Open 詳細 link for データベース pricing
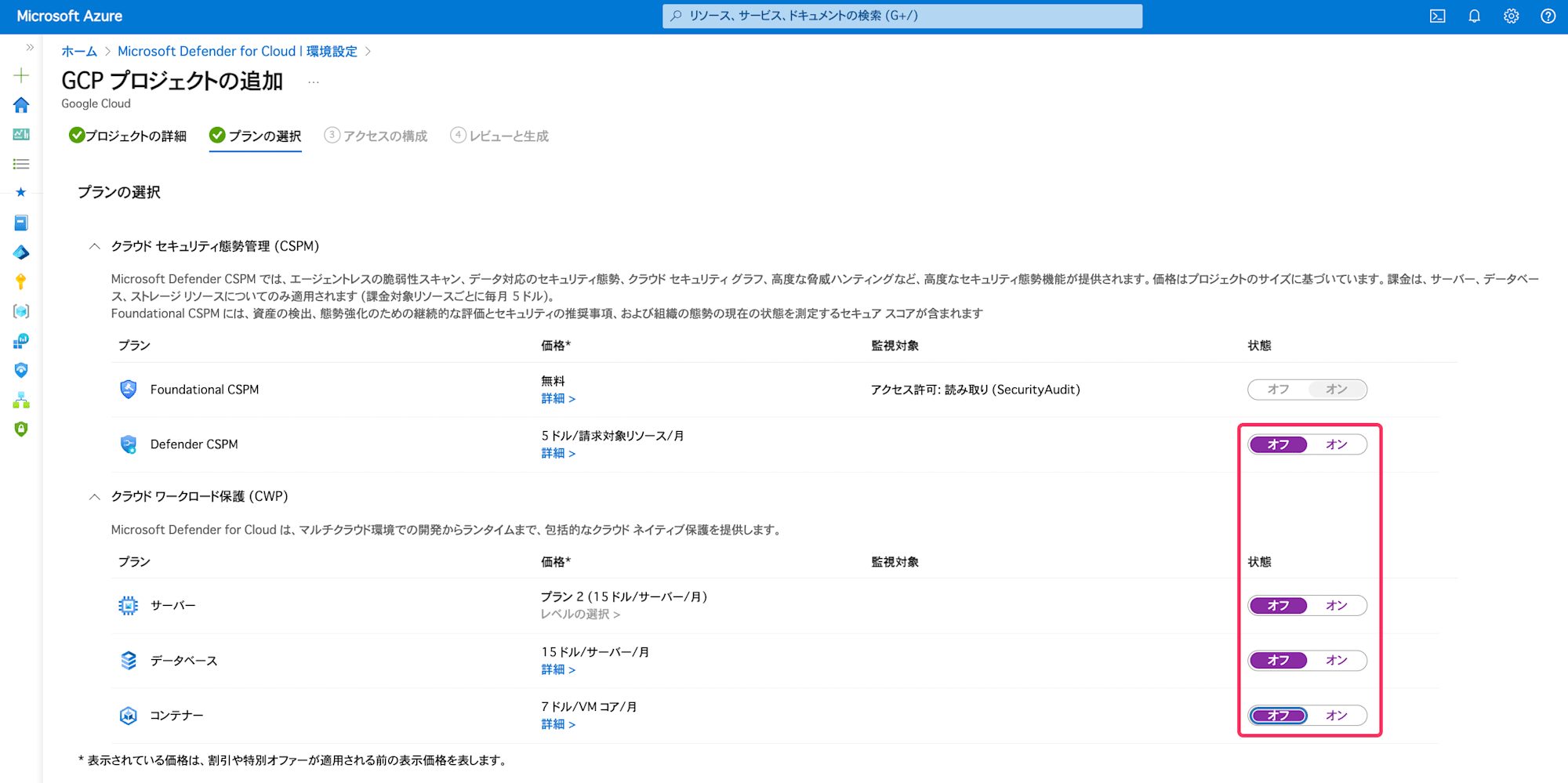Image resolution: width=1568 pixels, height=783 pixels. [x=558, y=670]
